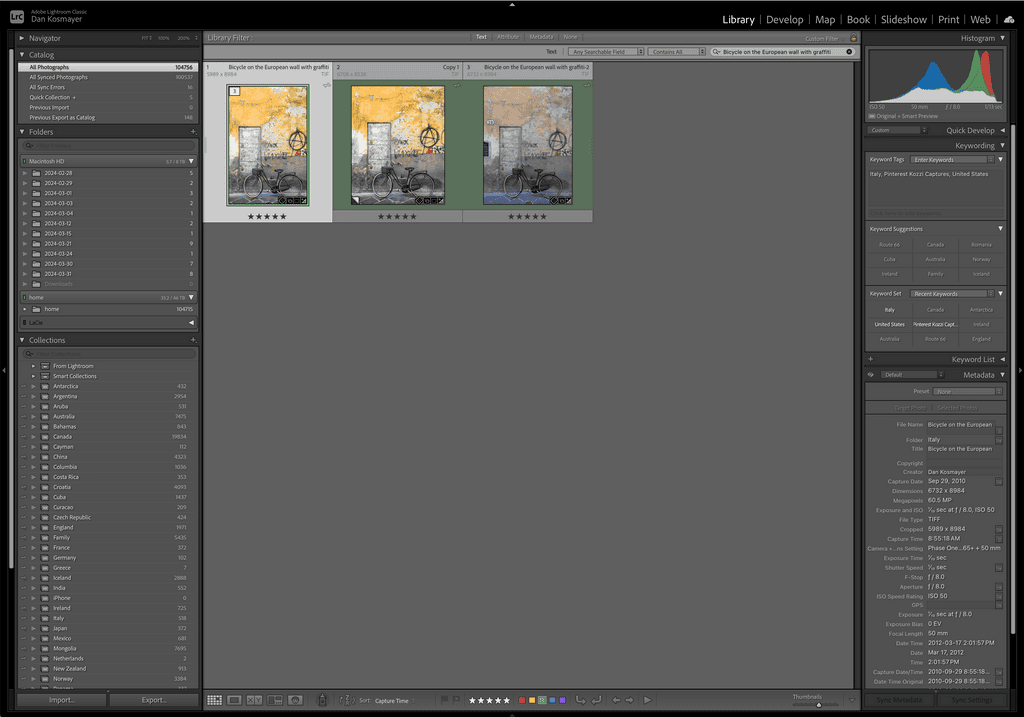
Task: Click the search magnifier in library filter
Action: (x=716, y=52)
